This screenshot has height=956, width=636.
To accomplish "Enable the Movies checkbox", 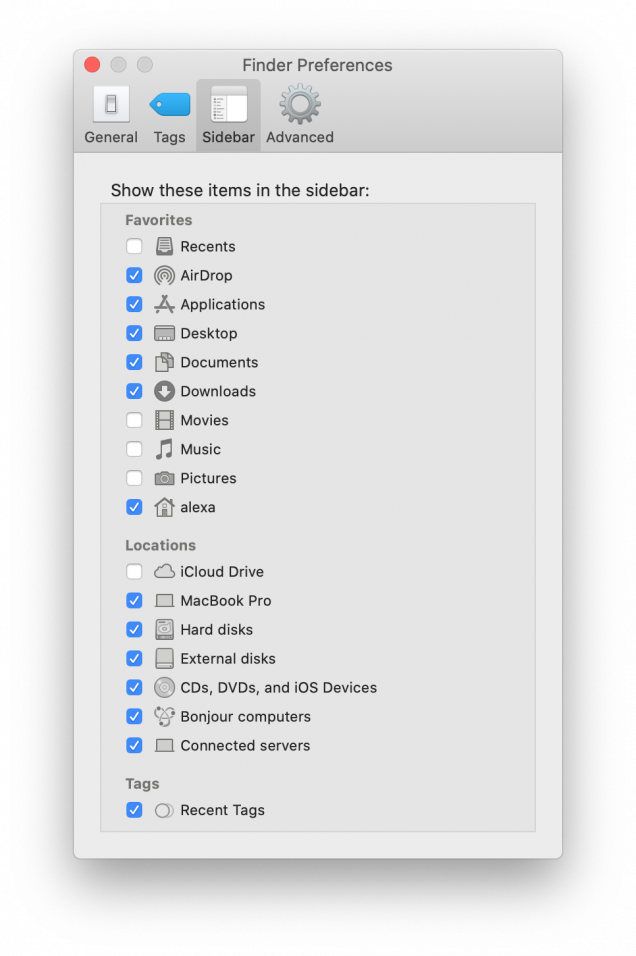I will pyautogui.click(x=134, y=420).
